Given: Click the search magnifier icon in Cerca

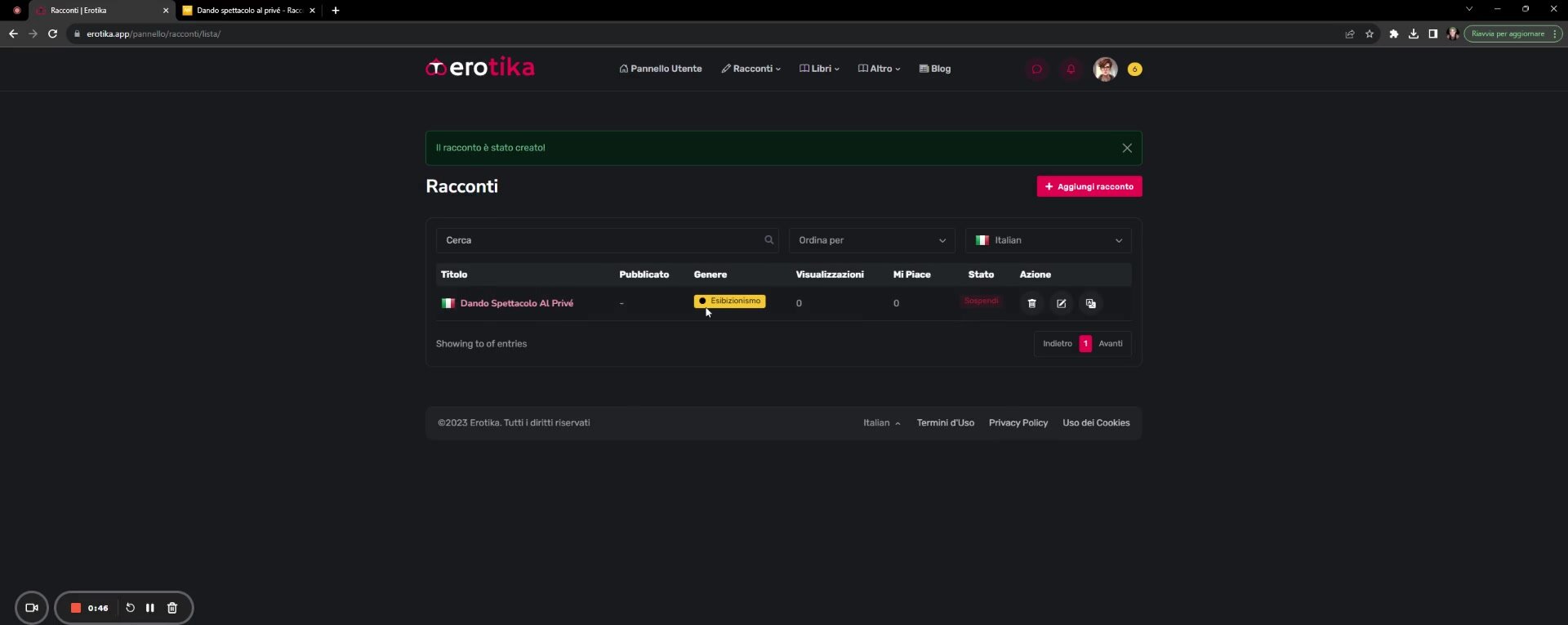Looking at the screenshot, I should click(768, 240).
